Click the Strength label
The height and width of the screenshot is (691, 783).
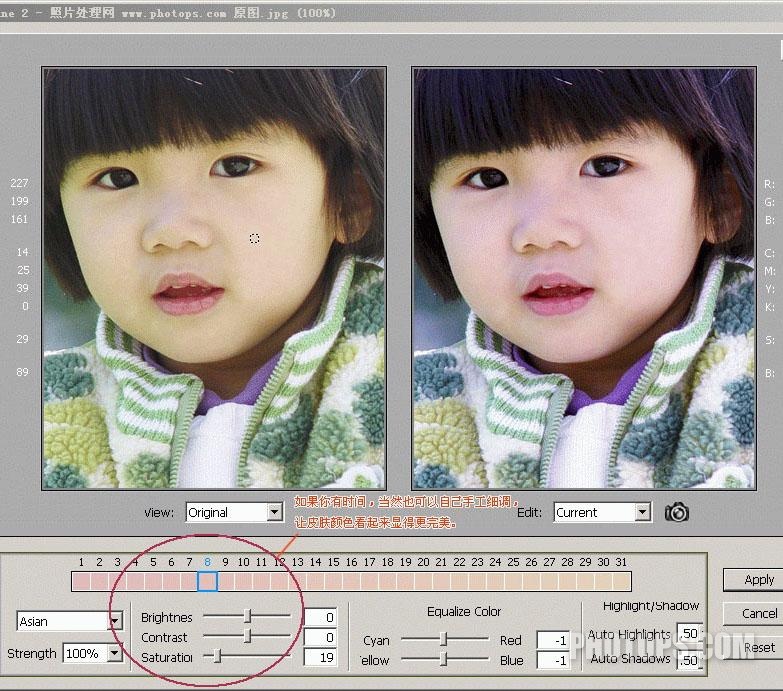(x=32, y=654)
